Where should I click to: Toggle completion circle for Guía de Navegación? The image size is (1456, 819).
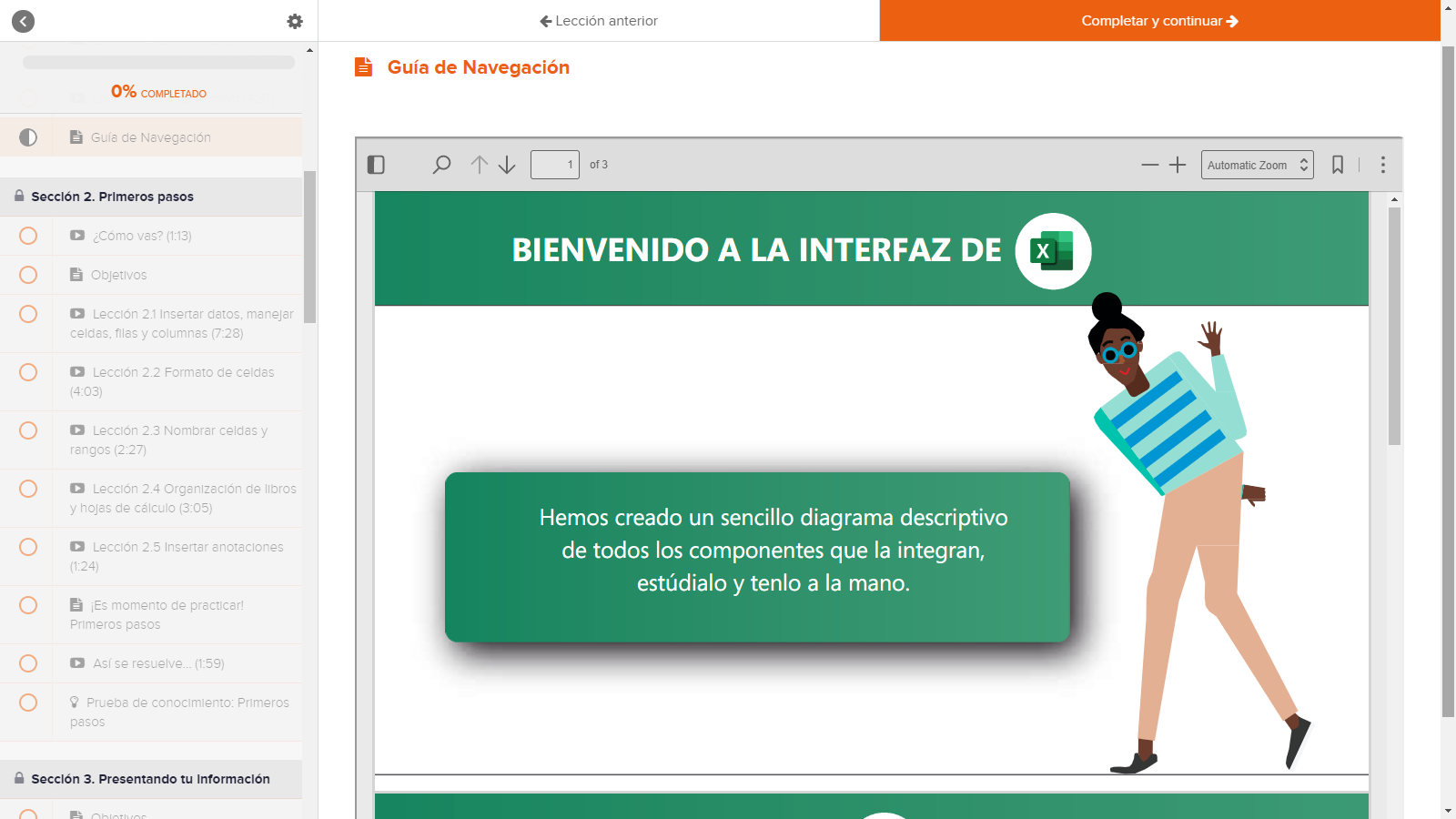pos(28,137)
